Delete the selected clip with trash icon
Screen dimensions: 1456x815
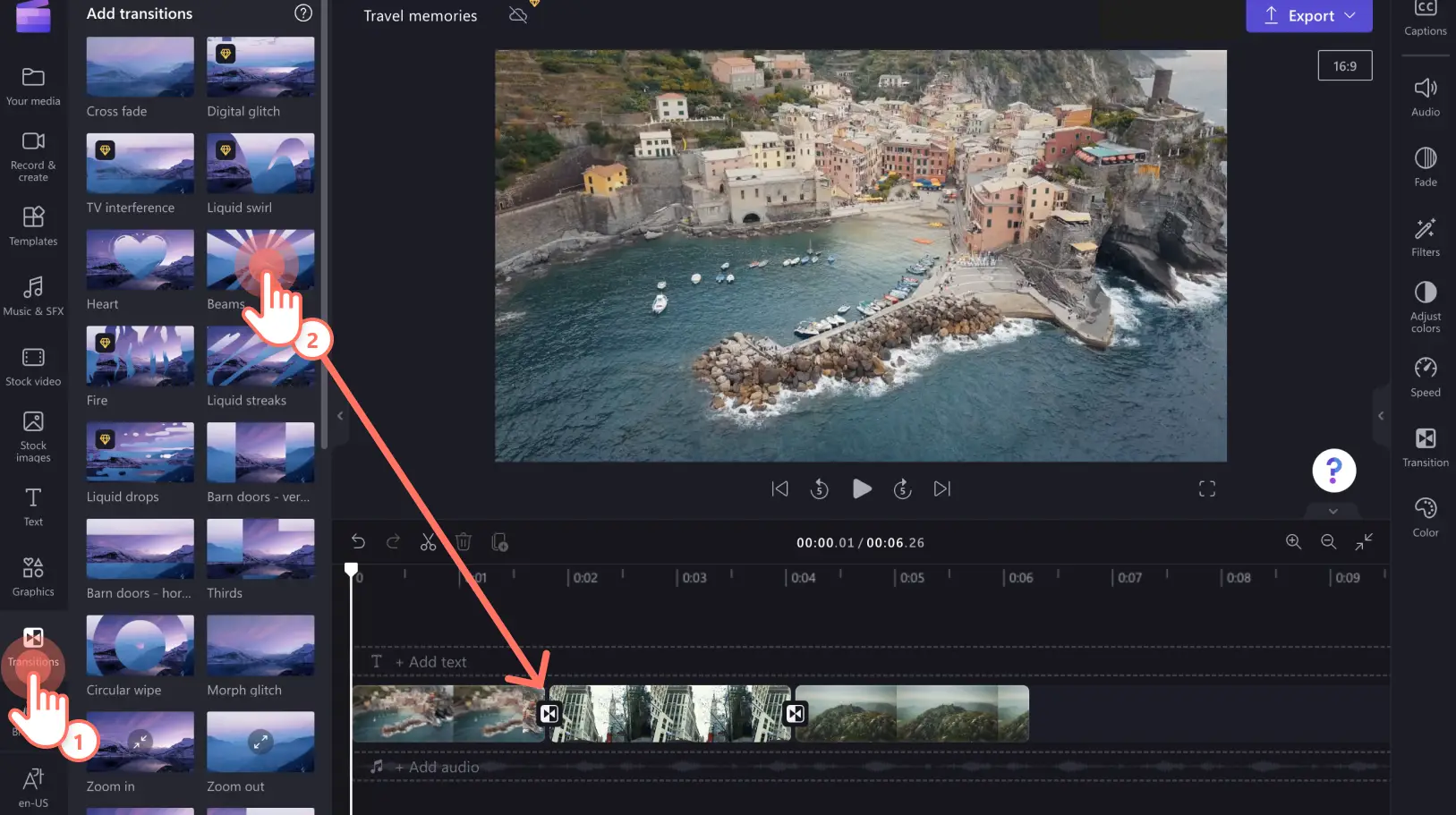[463, 541]
